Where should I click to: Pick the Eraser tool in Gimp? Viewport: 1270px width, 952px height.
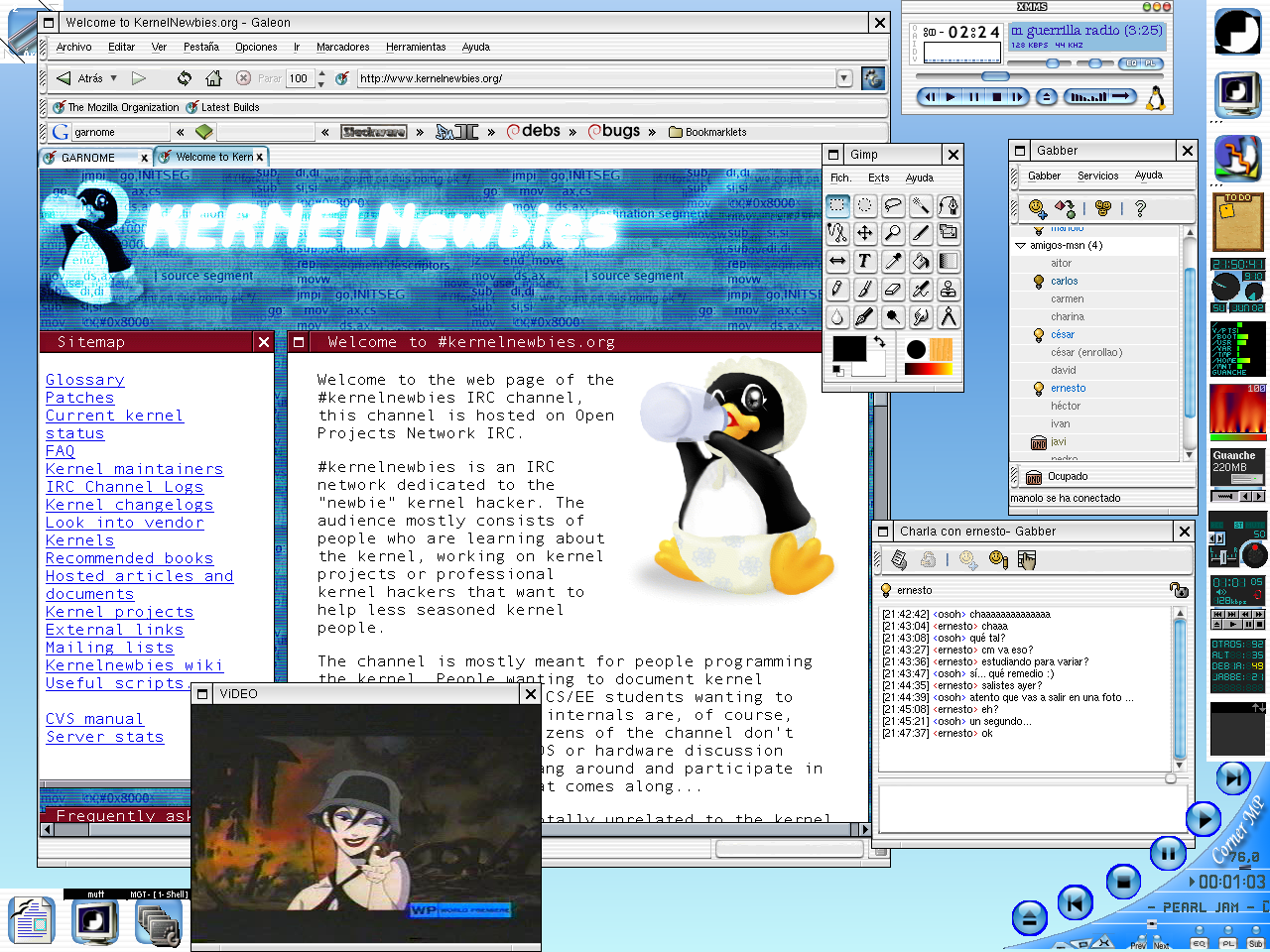(x=893, y=289)
